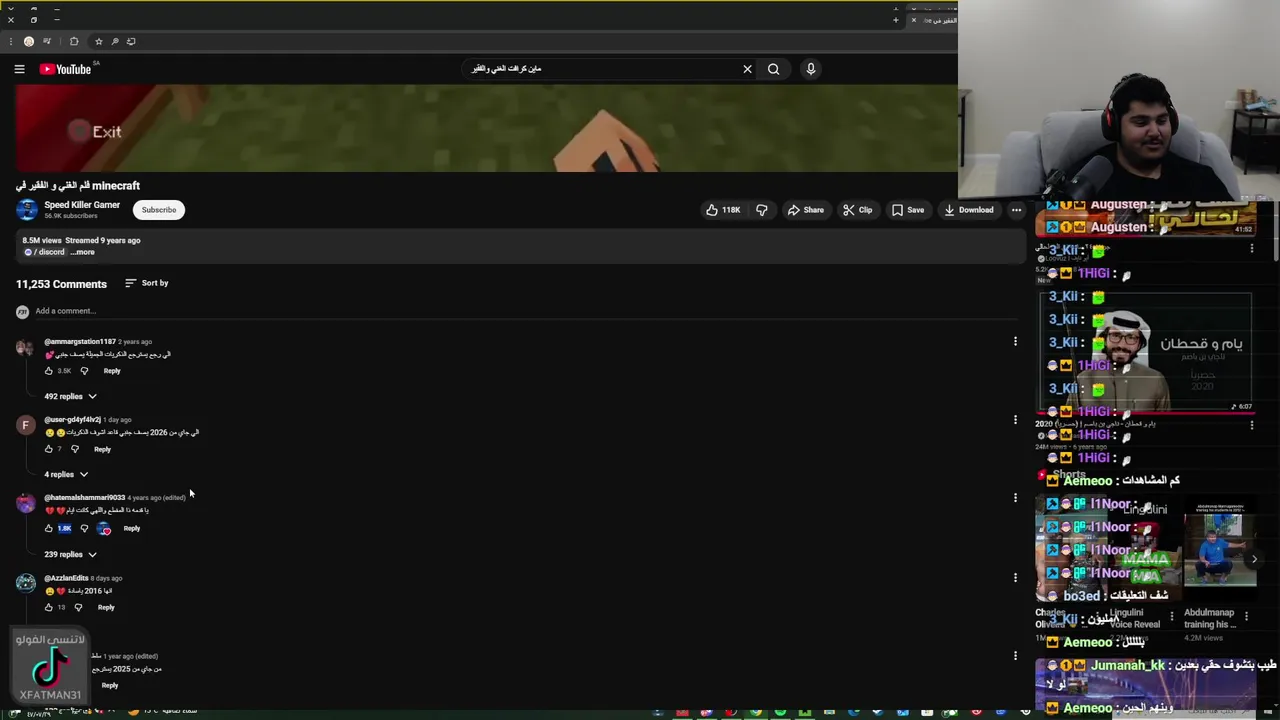
Task: Open new browser tab with plus
Action: (x=895, y=20)
